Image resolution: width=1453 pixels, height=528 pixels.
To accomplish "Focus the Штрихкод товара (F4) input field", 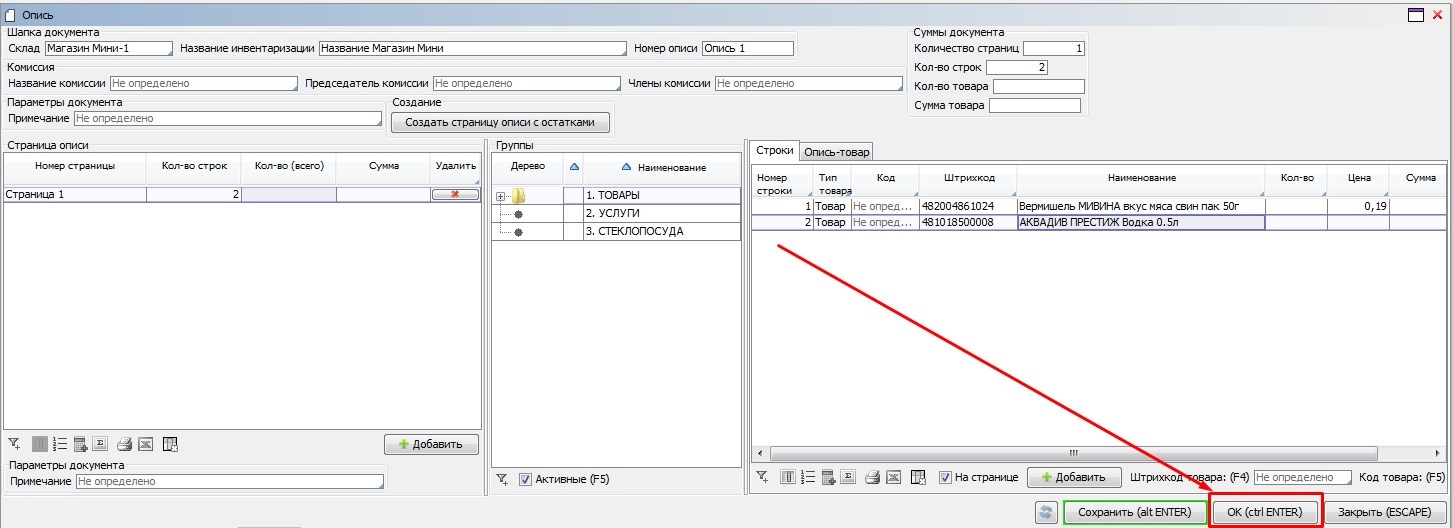I will (1302, 478).
